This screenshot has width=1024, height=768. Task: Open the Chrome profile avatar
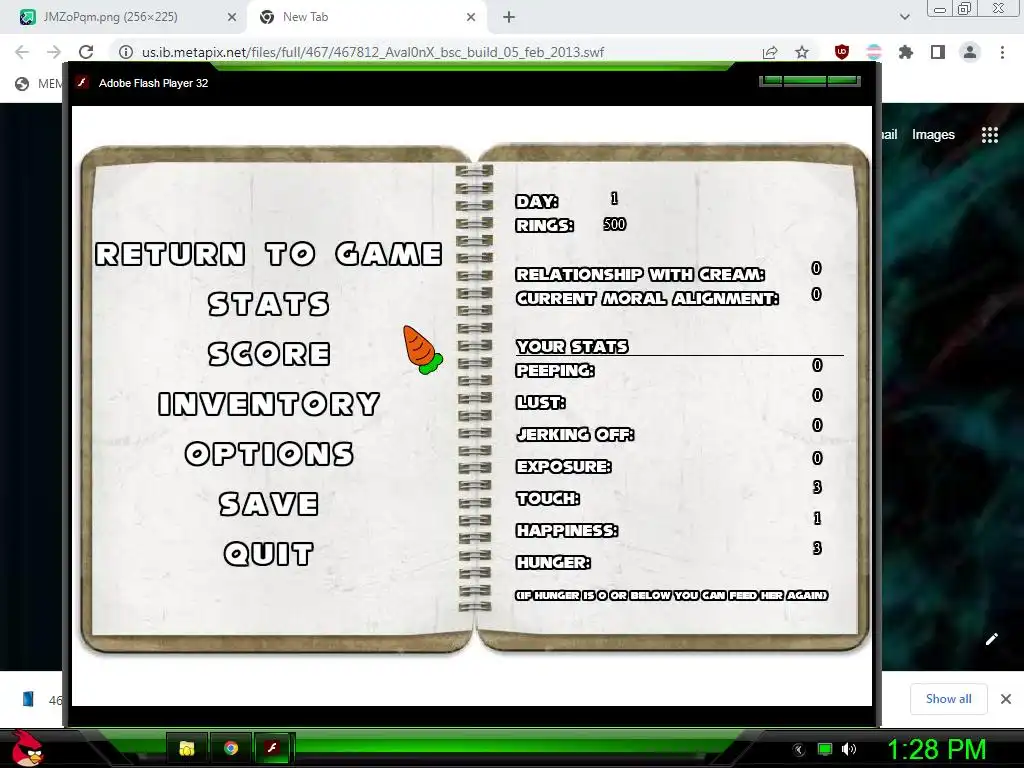pyautogui.click(x=970, y=52)
